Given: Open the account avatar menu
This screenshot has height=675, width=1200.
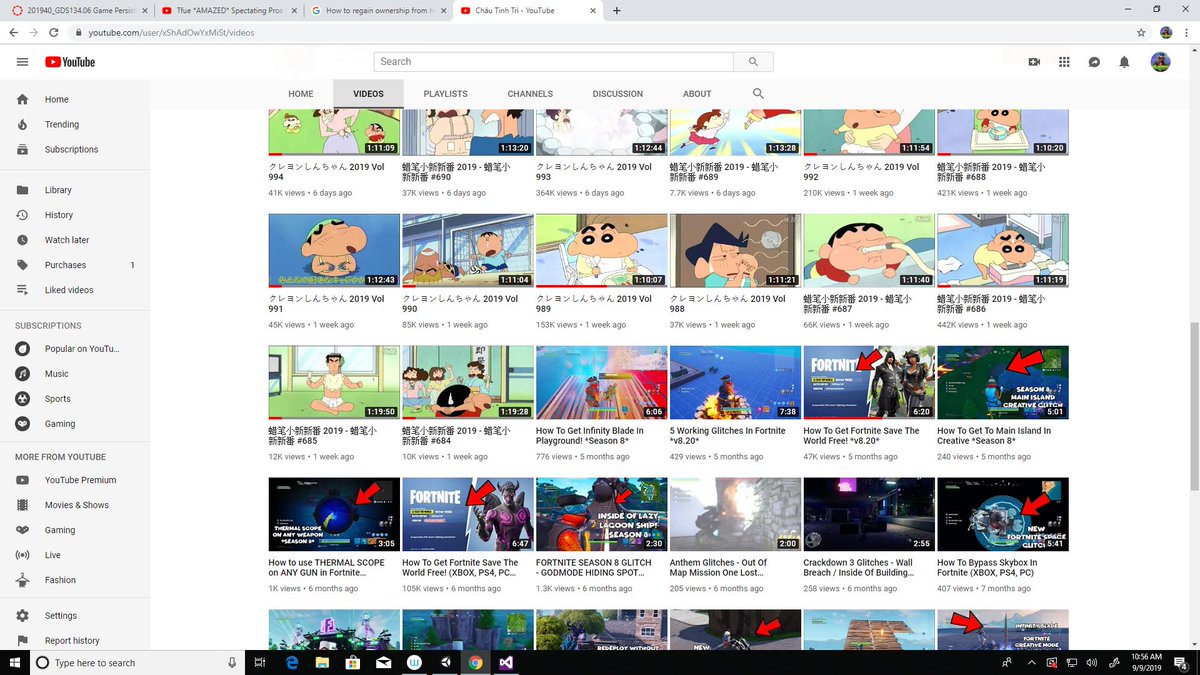Looking at the screenshot, I should click(1160, 62).
